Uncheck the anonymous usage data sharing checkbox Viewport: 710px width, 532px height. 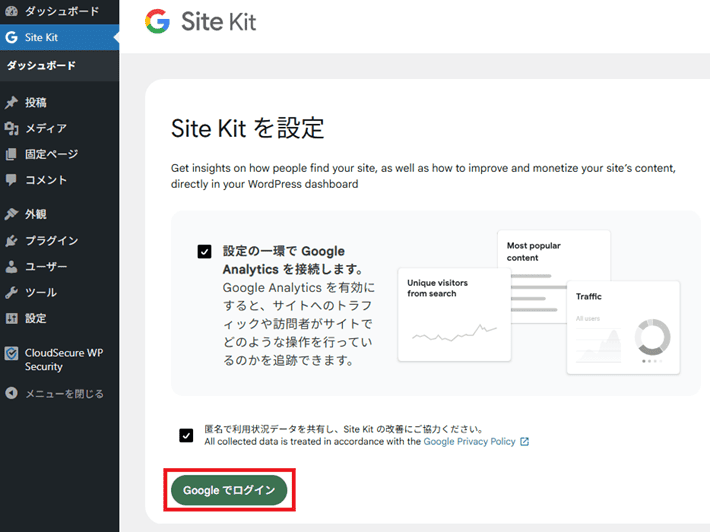pyautogui.click(x=186, y=436)
